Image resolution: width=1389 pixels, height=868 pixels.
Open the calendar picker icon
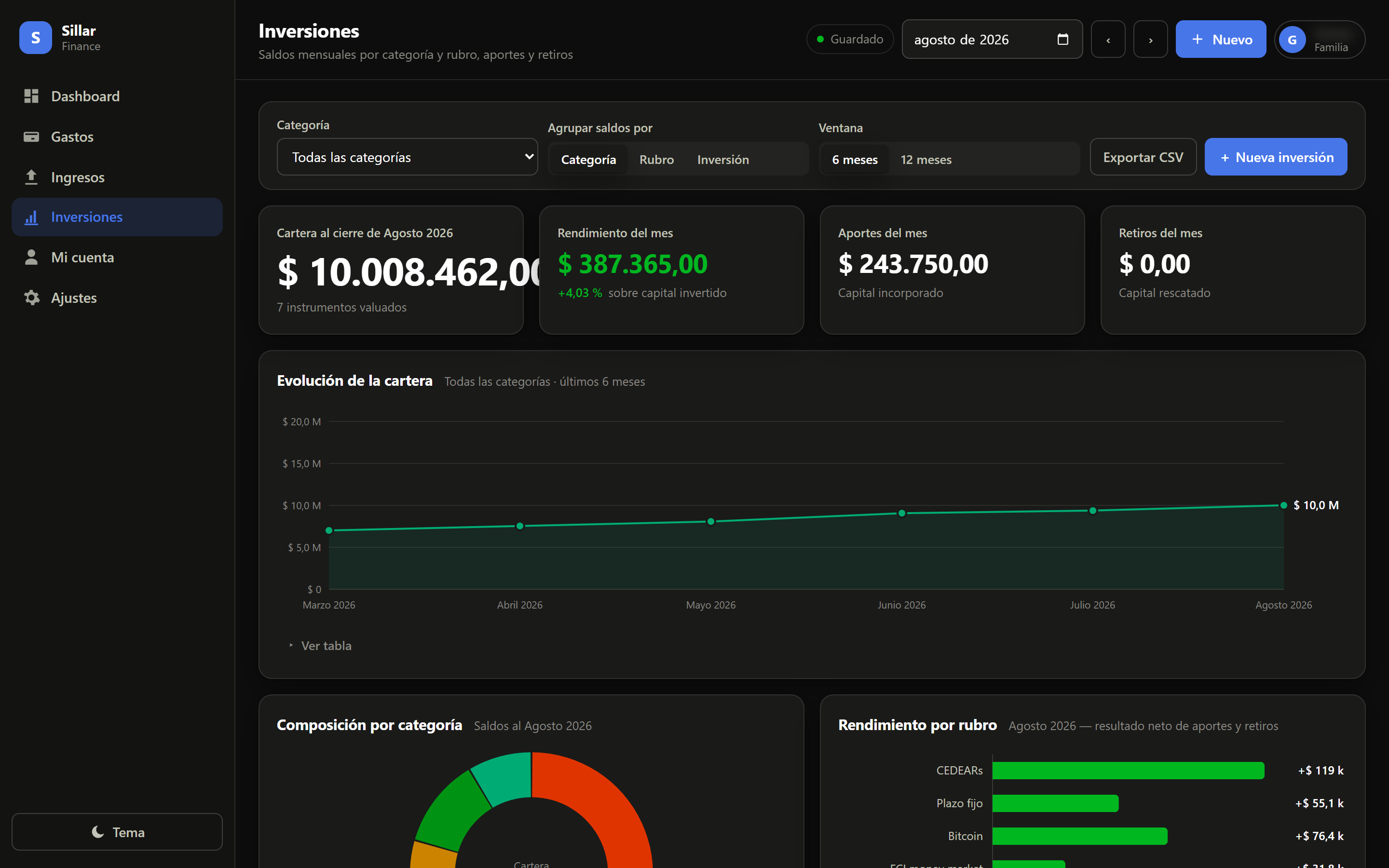1062,39
